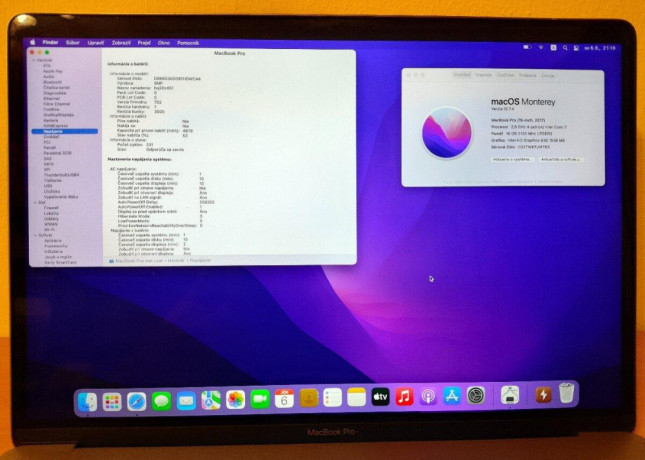Click the Hlásenie o systéme button
The width and height of the screenshot is (645, 460).
[513, 159]
